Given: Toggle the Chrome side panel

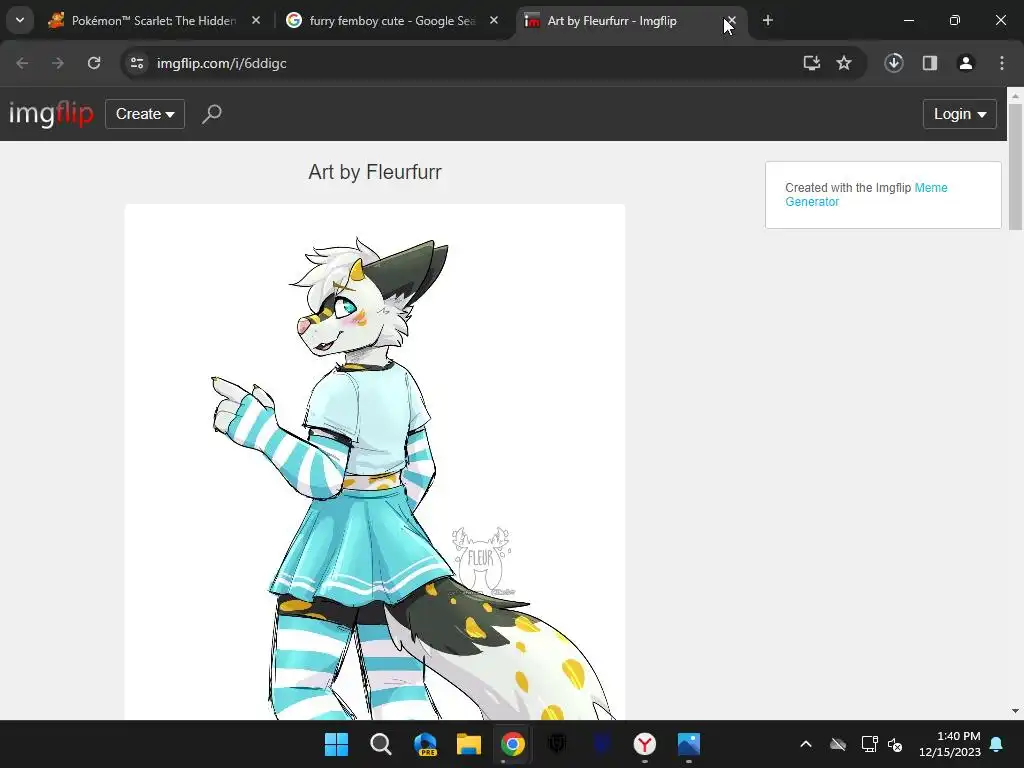Looking at the screenshot, I should coord(930,63).
